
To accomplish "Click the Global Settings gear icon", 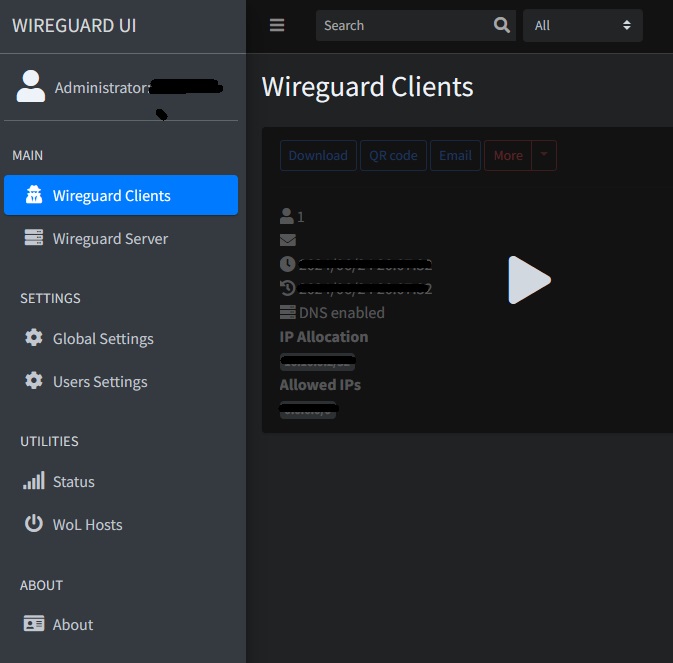I will pos(34,338).
